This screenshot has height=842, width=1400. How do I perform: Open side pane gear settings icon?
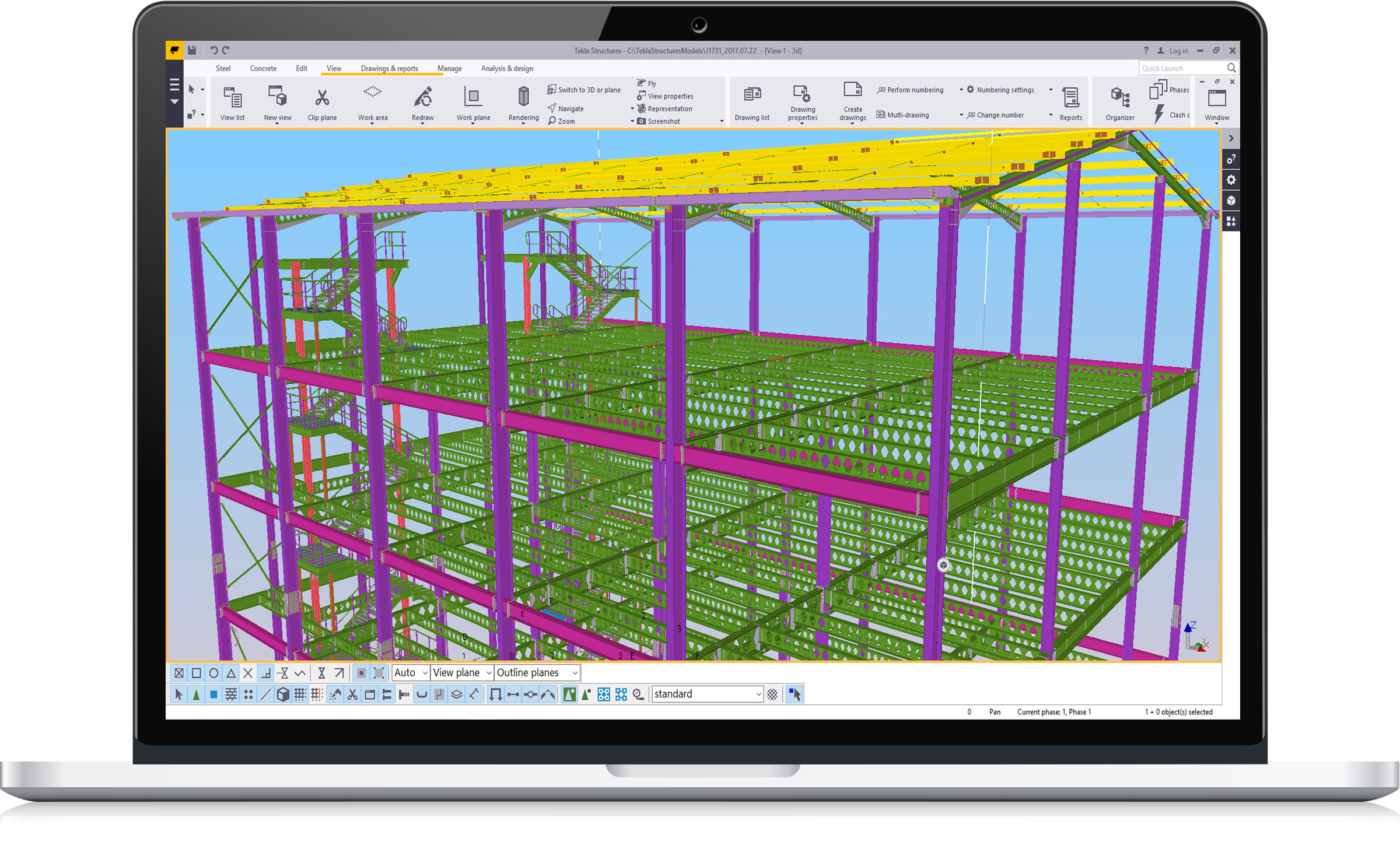(1231, 180)
